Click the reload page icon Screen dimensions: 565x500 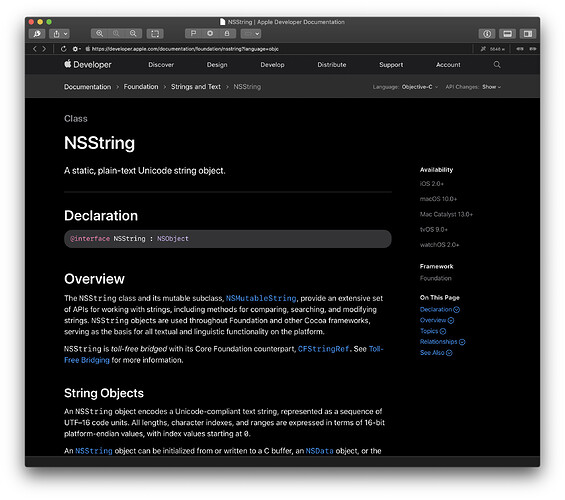63,49
